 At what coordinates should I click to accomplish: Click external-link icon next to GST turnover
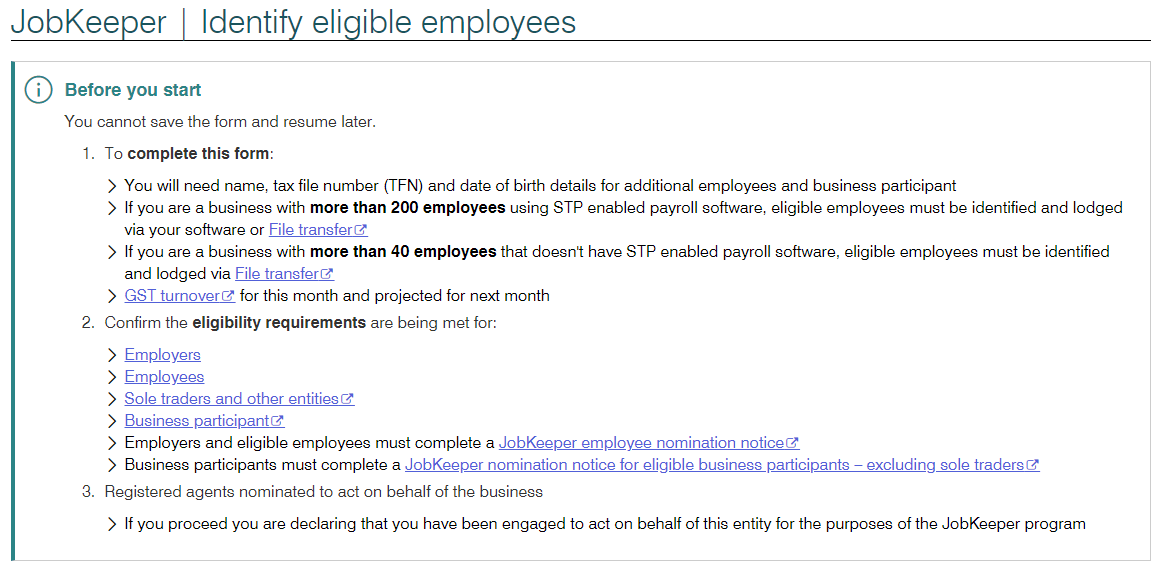(228, 296)
